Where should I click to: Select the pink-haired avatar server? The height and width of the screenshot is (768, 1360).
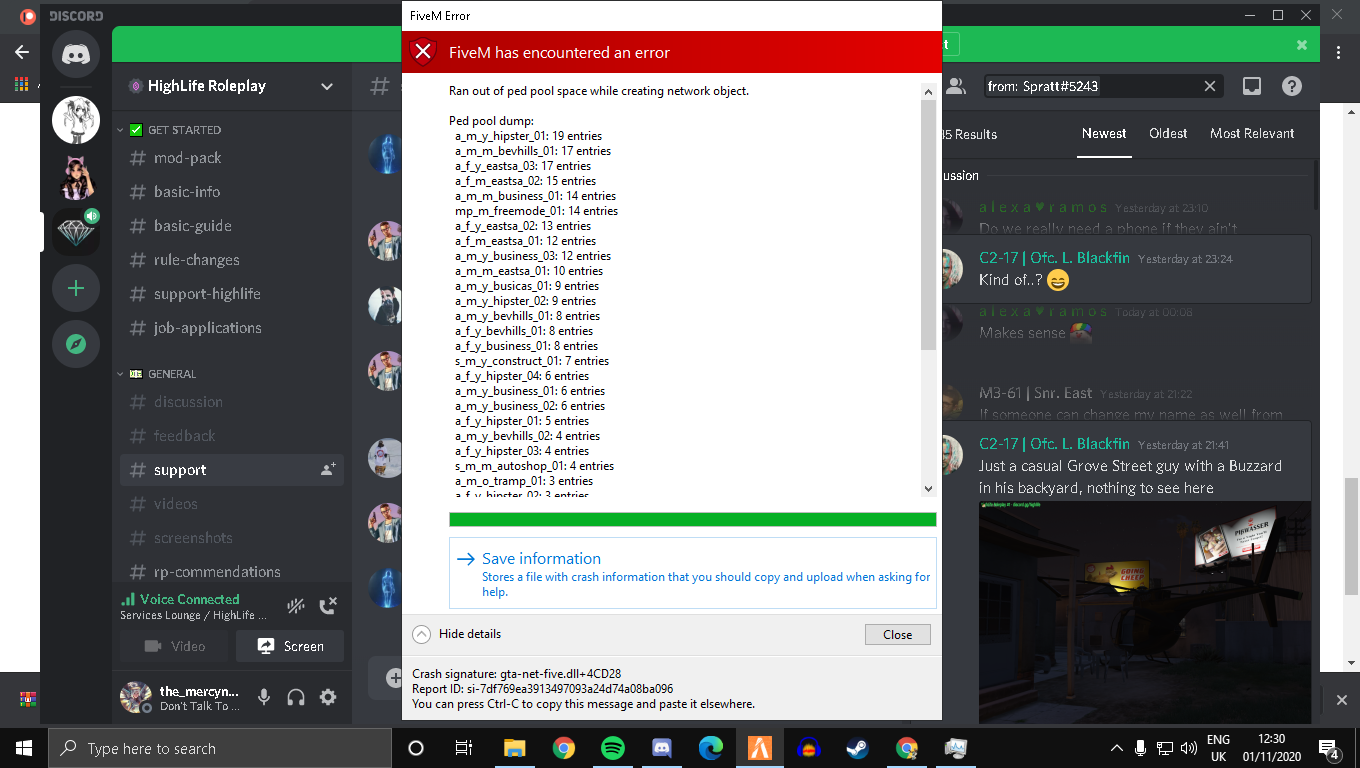click(x=76, y=178)
